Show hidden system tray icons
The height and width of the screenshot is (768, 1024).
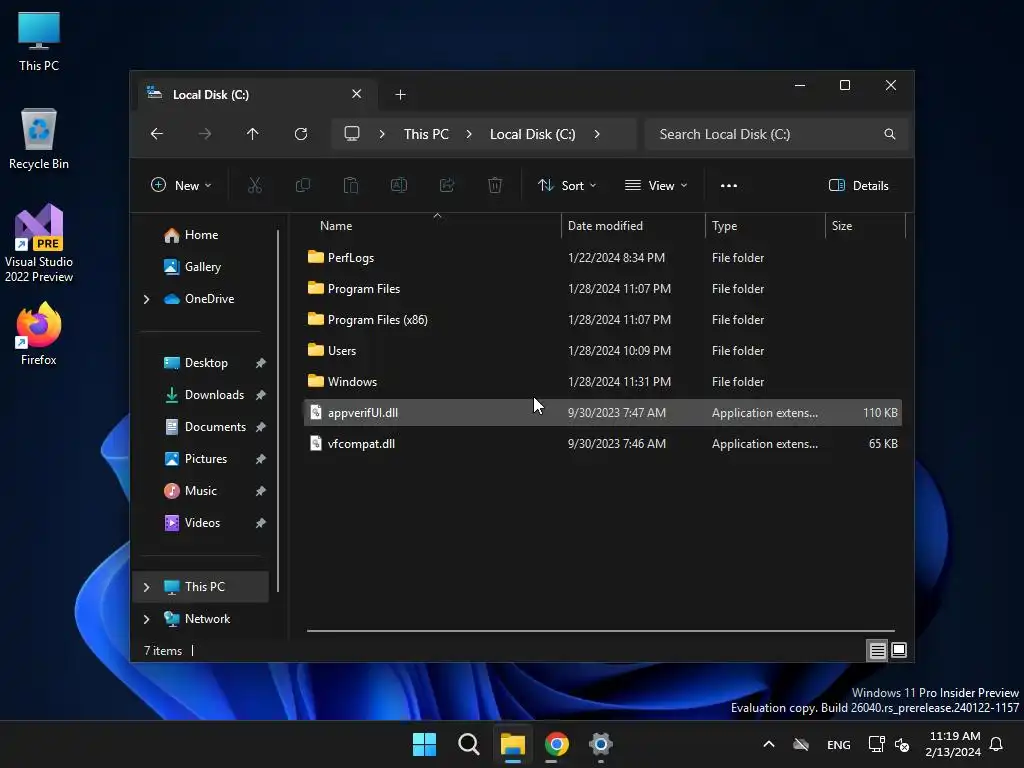coord(769,744)
